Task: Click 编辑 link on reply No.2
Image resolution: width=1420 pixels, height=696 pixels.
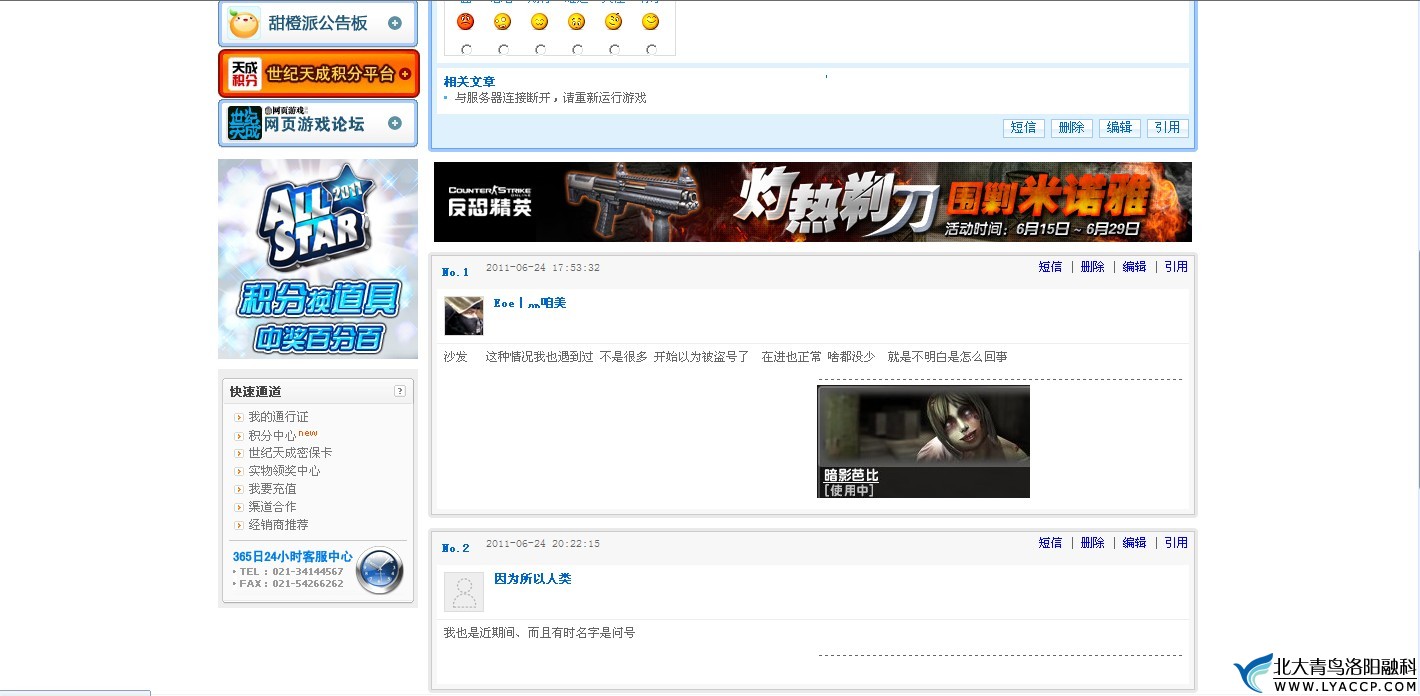Action: (x=1134, y=543)
